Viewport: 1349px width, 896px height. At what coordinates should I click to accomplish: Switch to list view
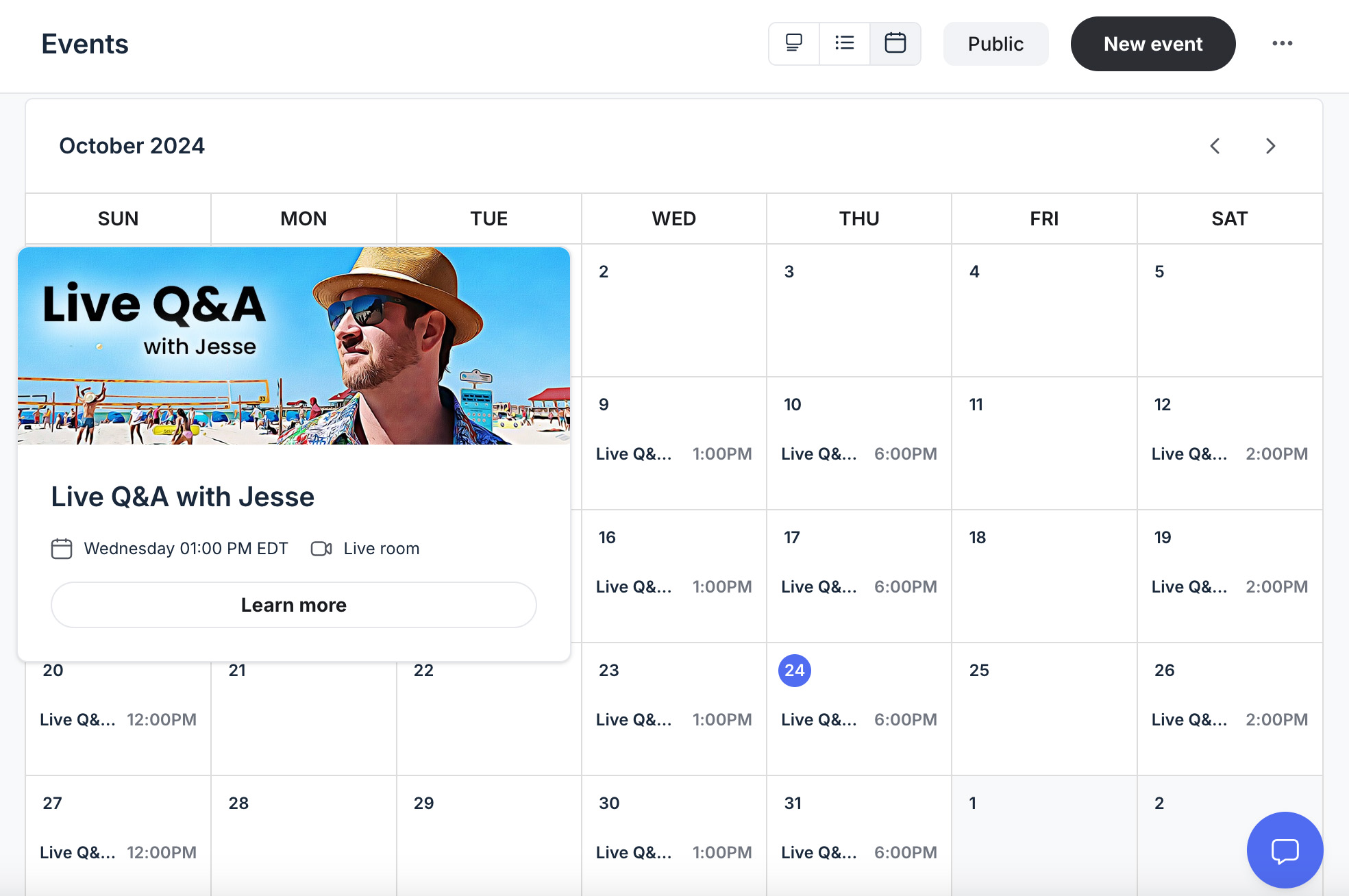(845, 44)
